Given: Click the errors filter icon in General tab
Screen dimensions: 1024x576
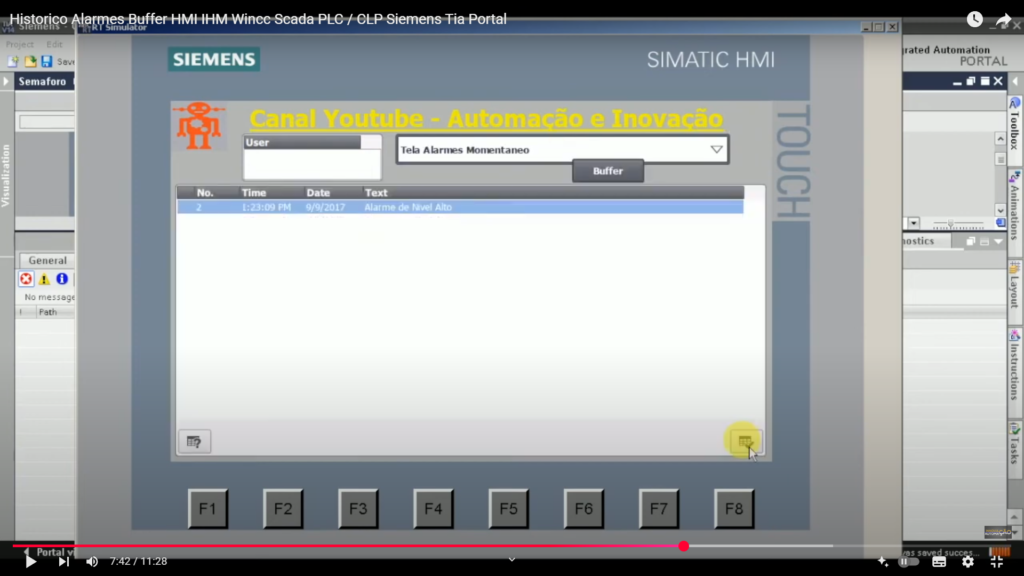Looking at the screenshot, I should [x=26, y=280].
